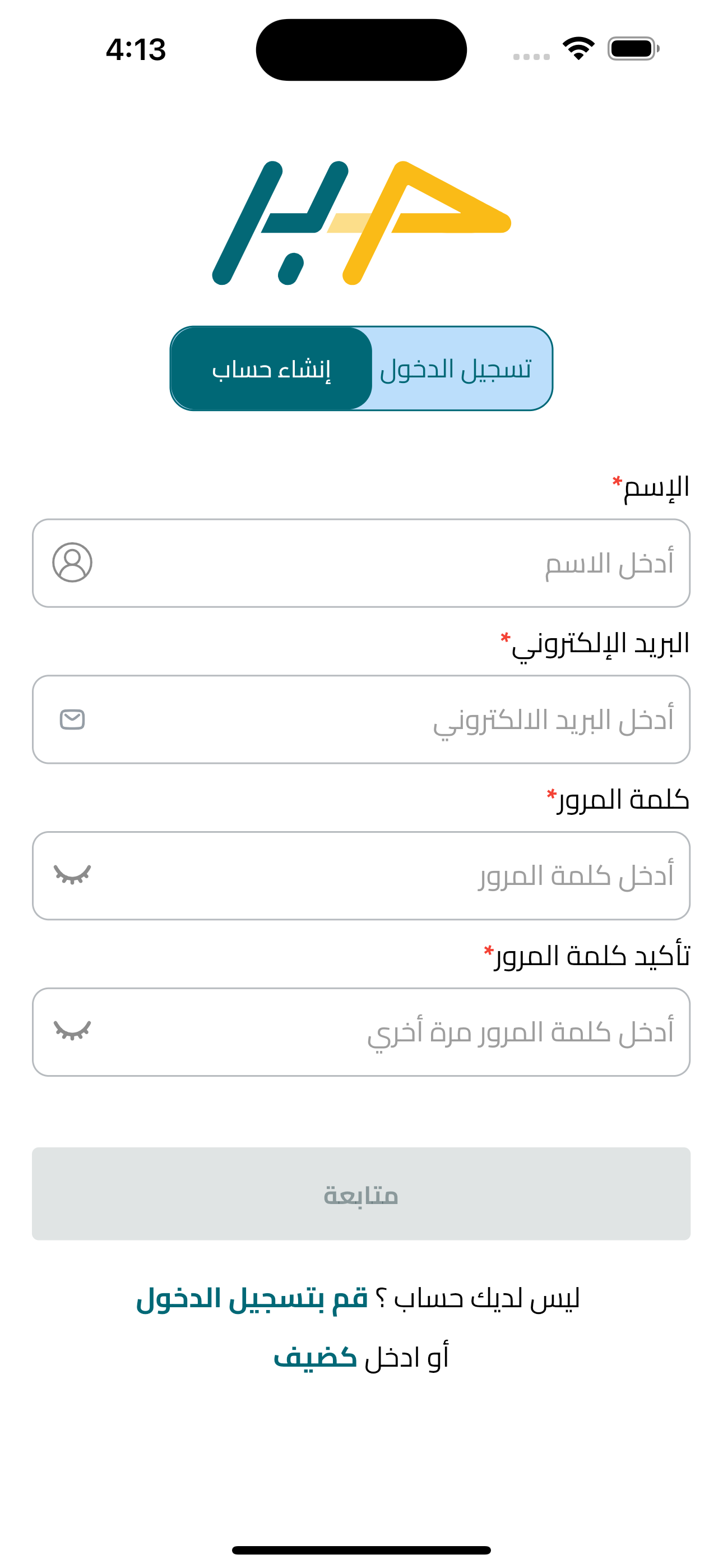Click the envelope icon in email field
Viewport: 723px width, 1568px height.
point(72,719)
